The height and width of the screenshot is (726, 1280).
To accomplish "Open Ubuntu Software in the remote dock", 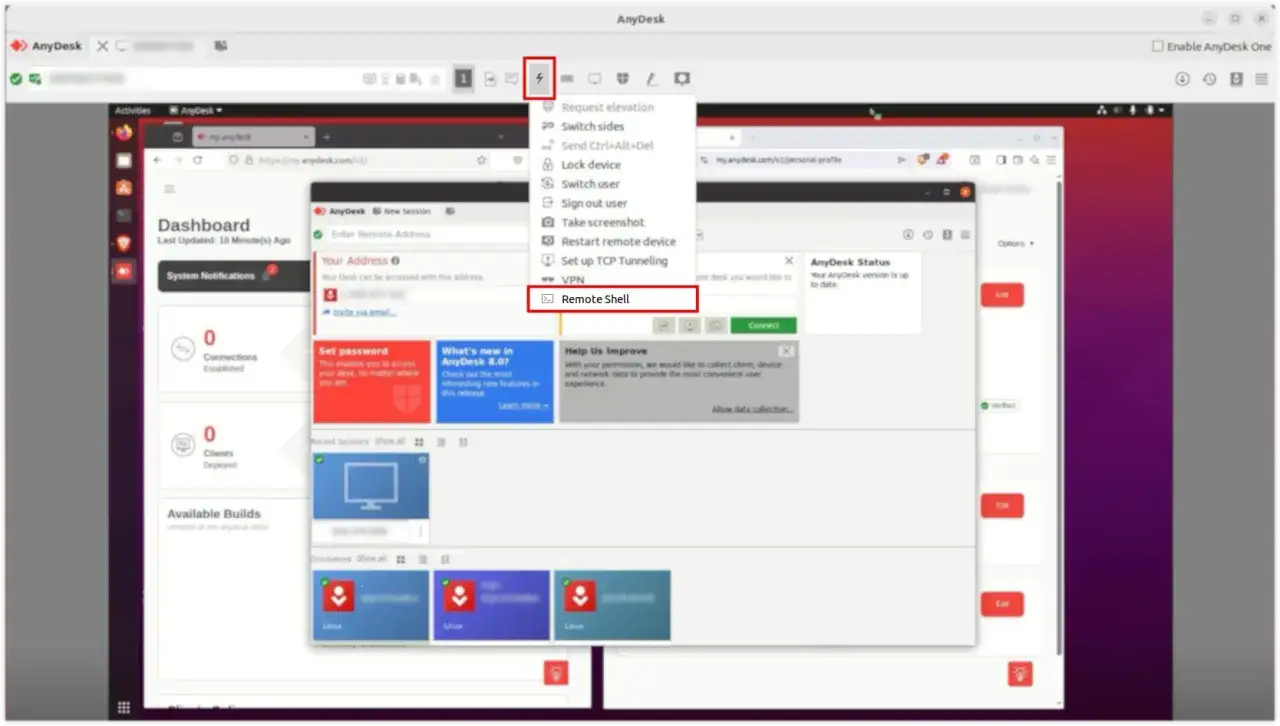I will pyautogui.click(x=124, y=187).
